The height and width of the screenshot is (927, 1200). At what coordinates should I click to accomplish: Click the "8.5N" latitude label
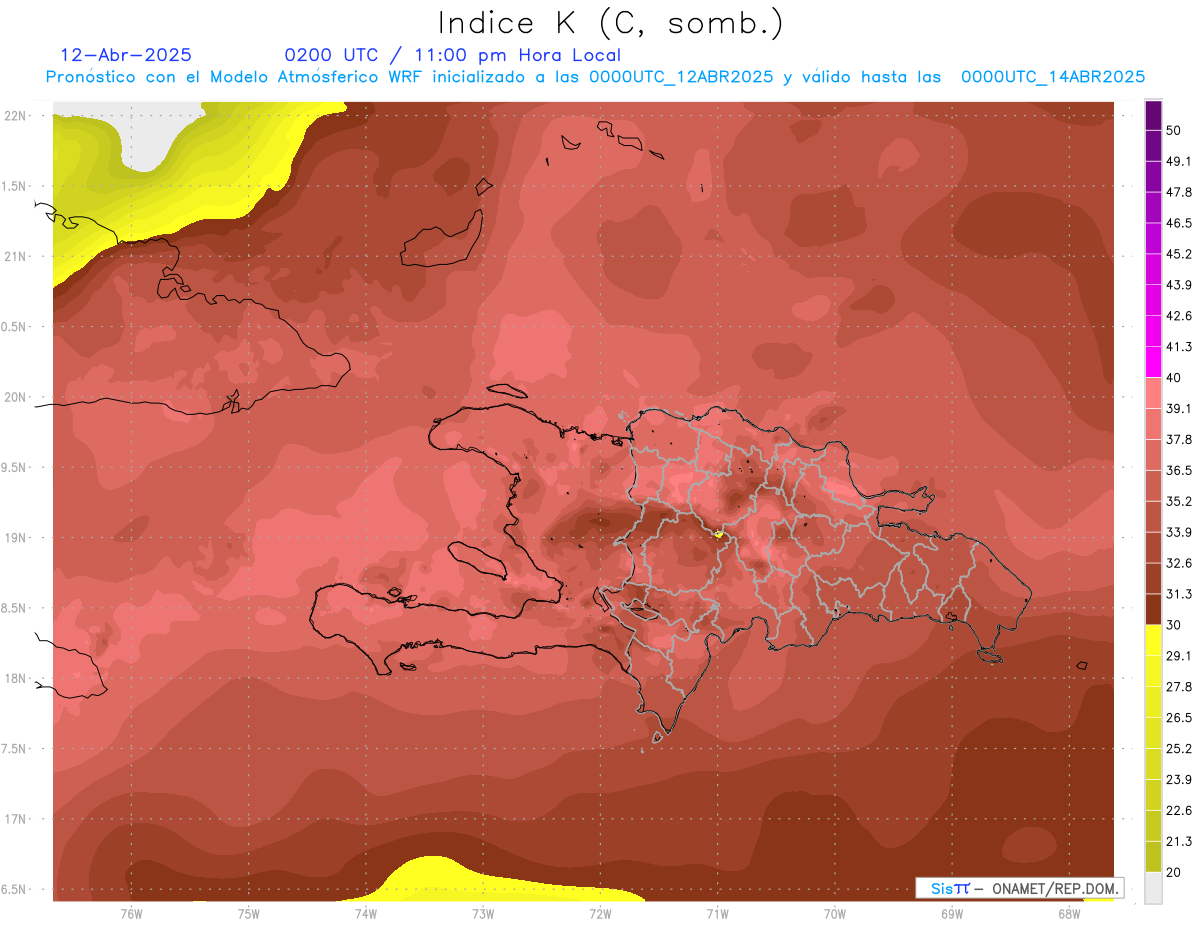click(x=15, y=608)
